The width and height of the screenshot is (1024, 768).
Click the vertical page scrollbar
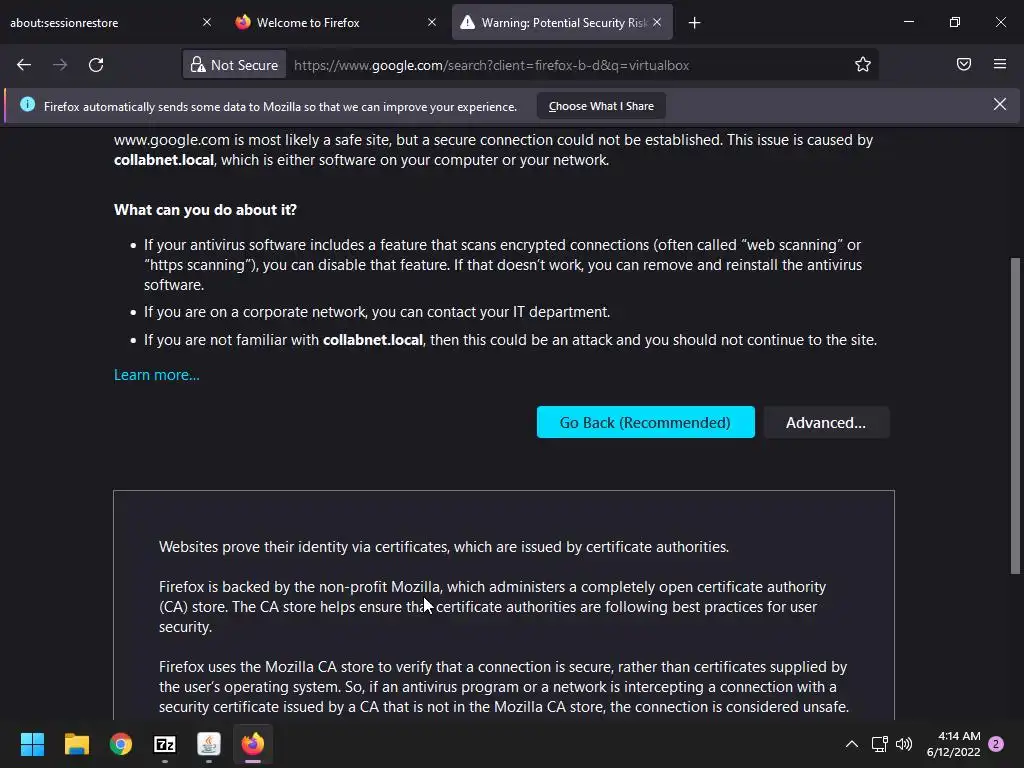pyautogui.click(x=1015, y=416)
